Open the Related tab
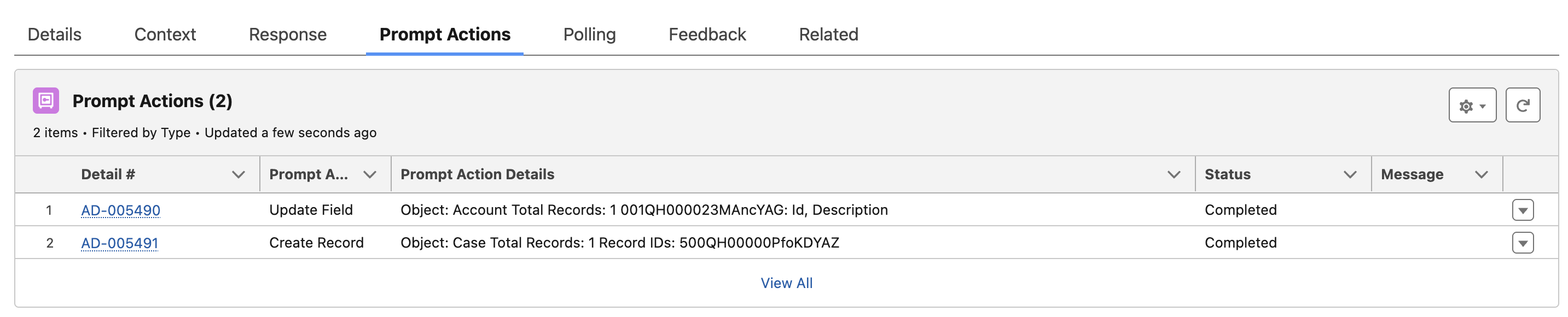This screenshot has width=1568, height=317. point(828,34)
